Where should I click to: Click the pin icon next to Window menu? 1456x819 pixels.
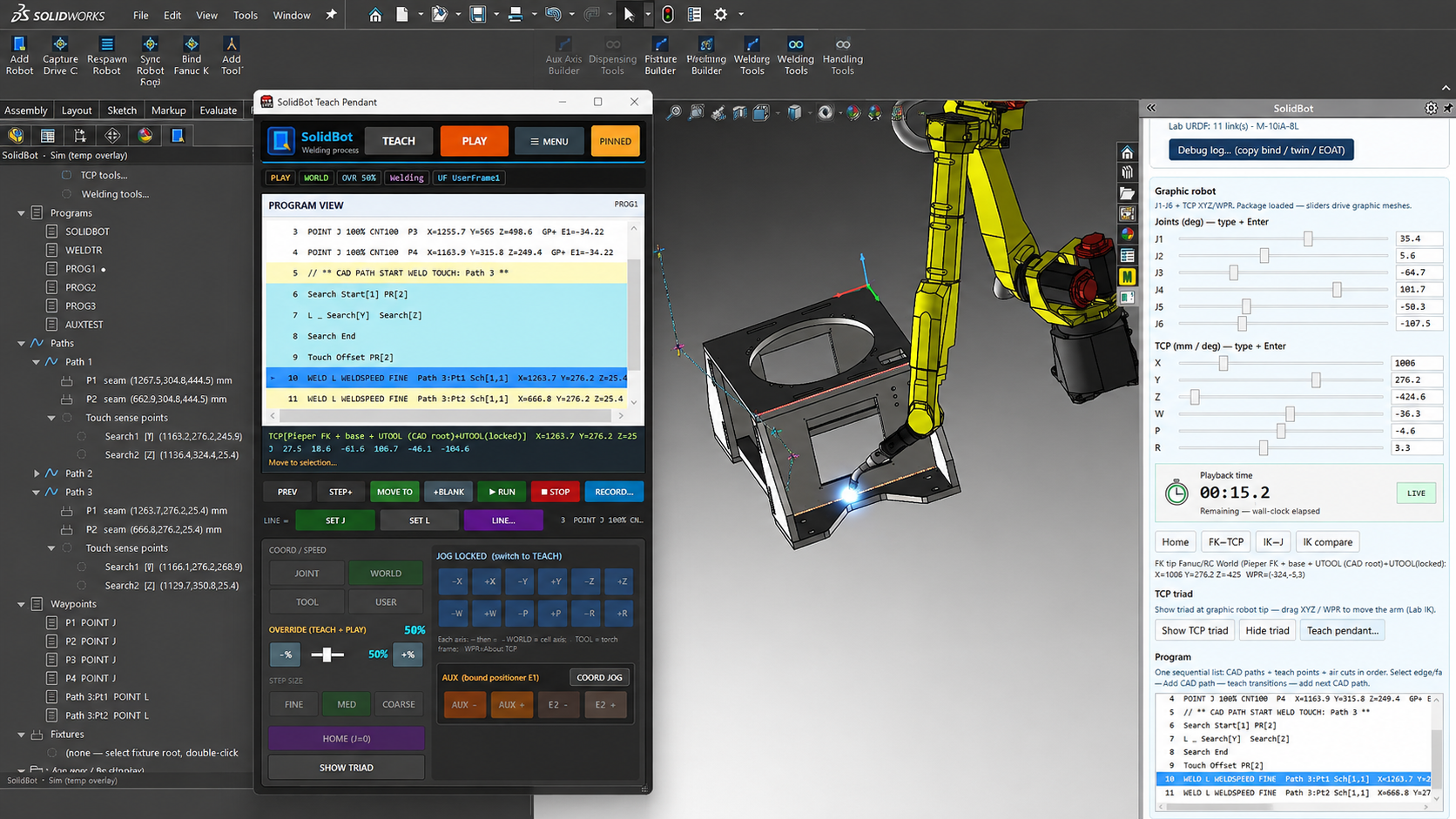pos(331,15)
